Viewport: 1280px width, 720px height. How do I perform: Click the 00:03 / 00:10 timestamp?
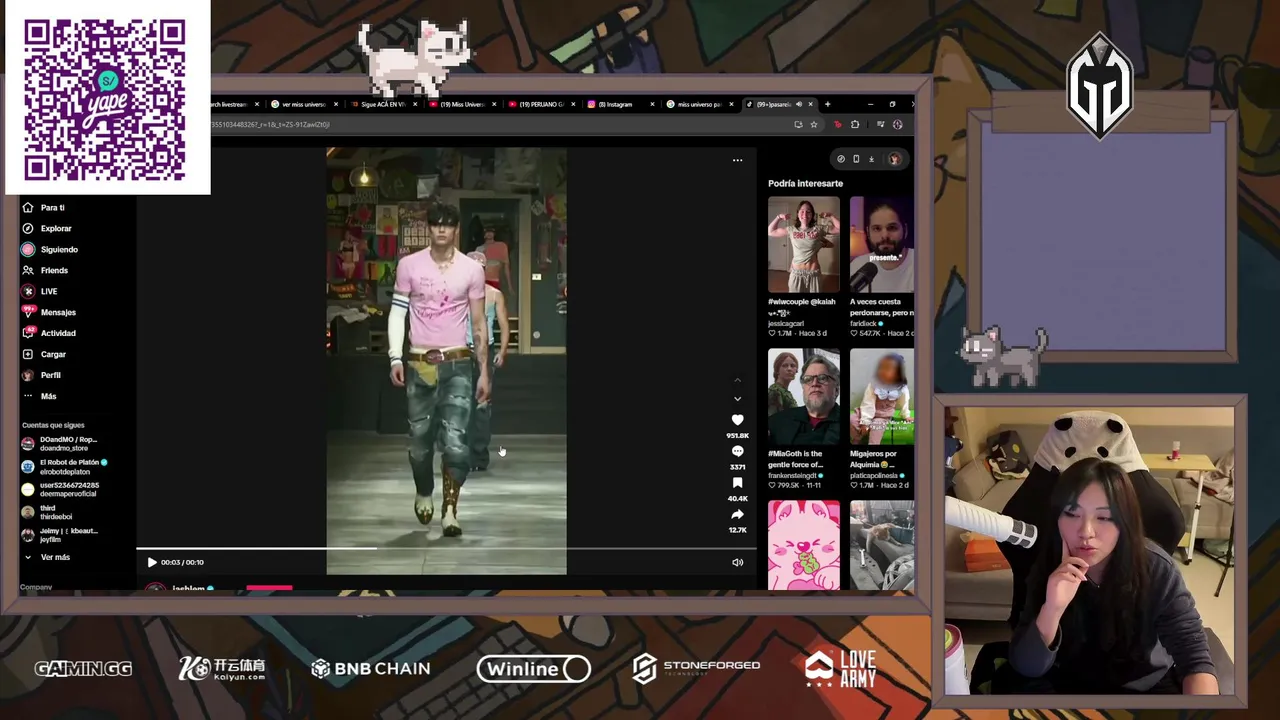[182, 562]
